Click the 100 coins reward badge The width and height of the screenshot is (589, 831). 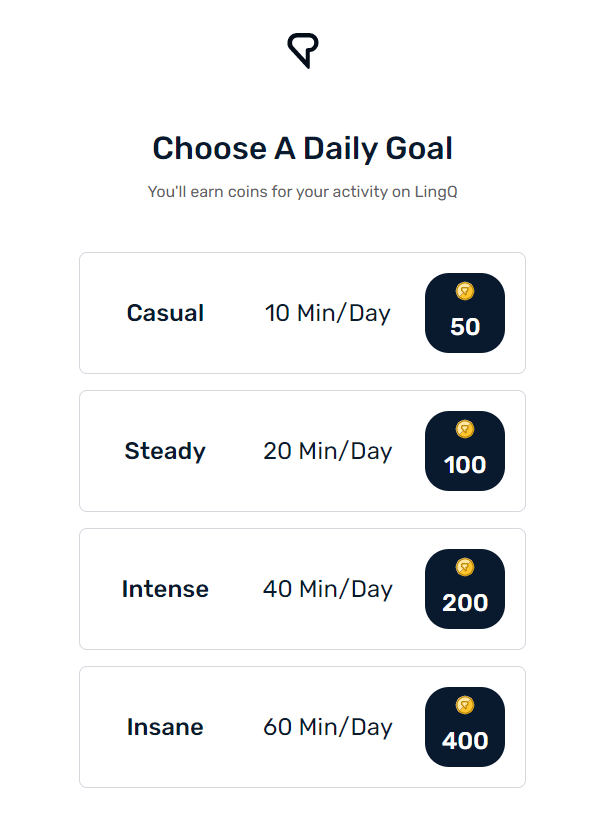(x=465, y=451)
